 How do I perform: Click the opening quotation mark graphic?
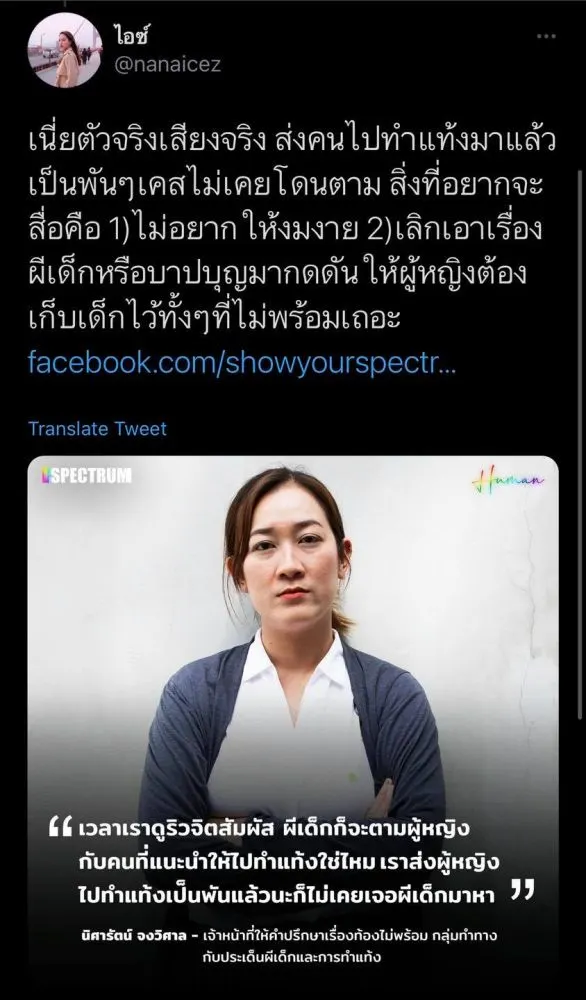[61, 828]
